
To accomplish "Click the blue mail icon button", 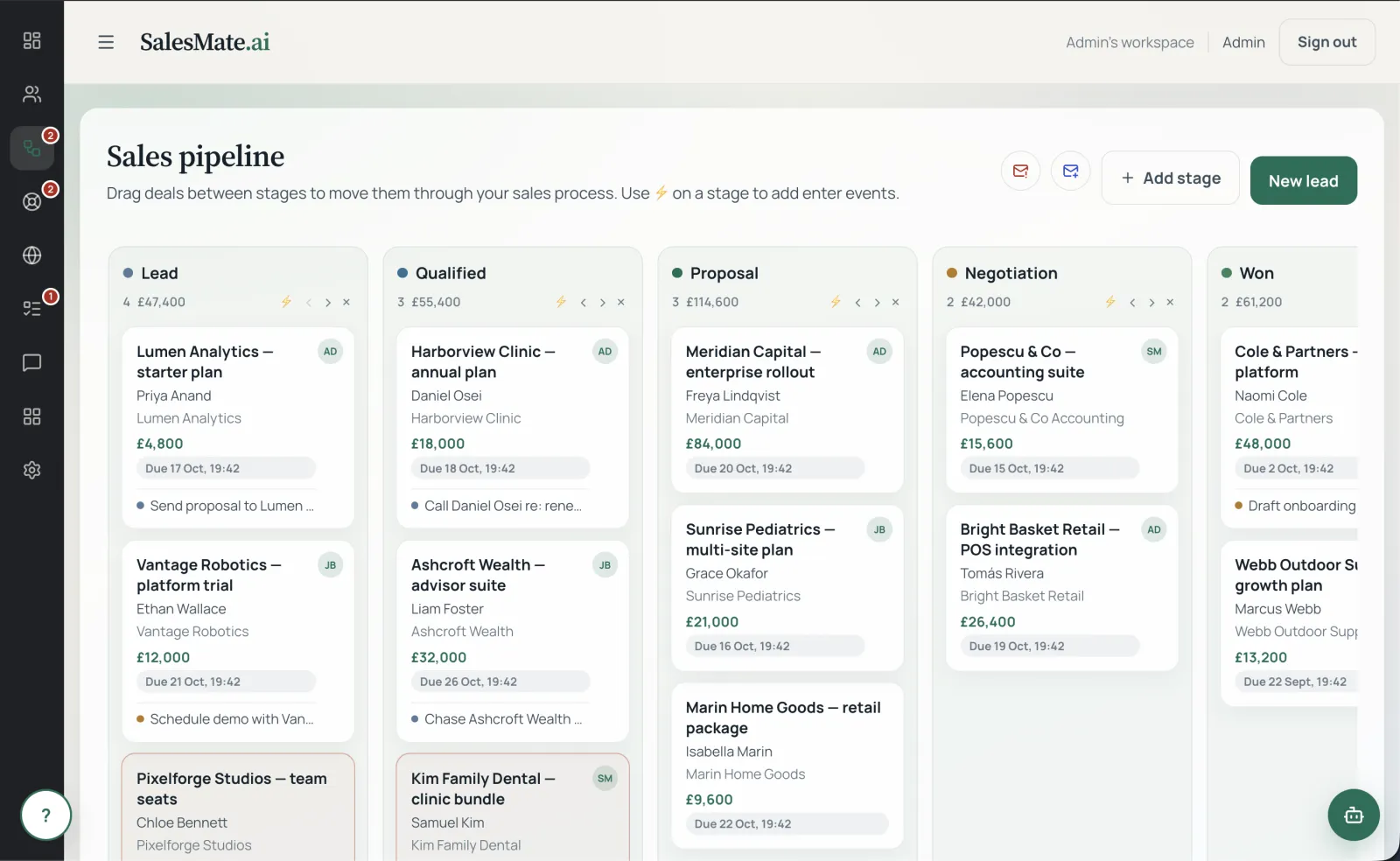I will tap(1070, 171).
